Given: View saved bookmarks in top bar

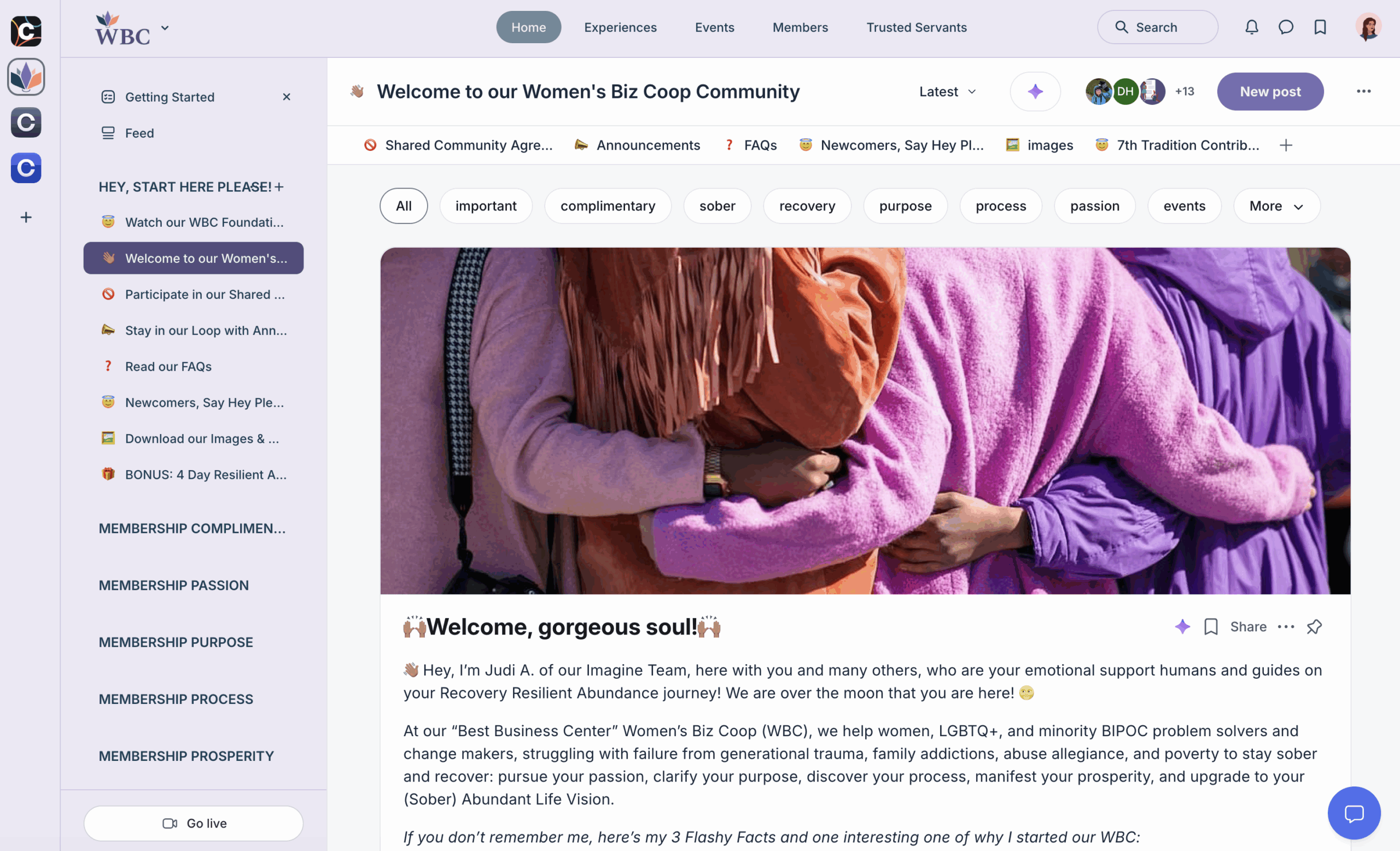Looking at the screenshot, I should (x=1320, y=27).
